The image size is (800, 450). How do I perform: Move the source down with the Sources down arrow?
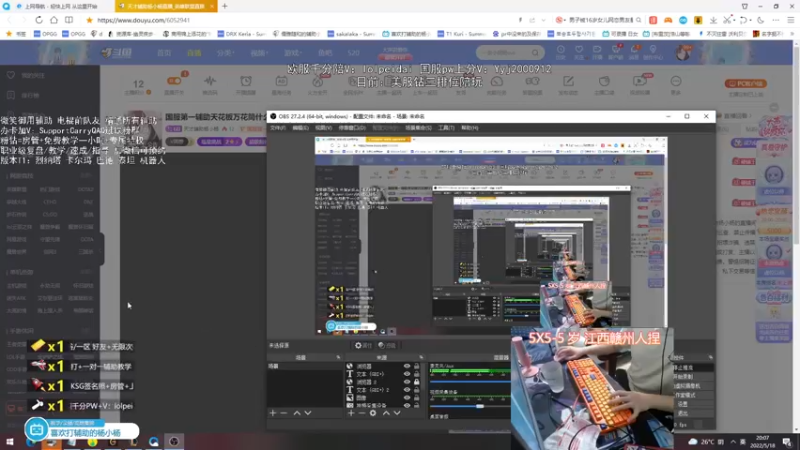pyautogui.click(x=397, y=413)
